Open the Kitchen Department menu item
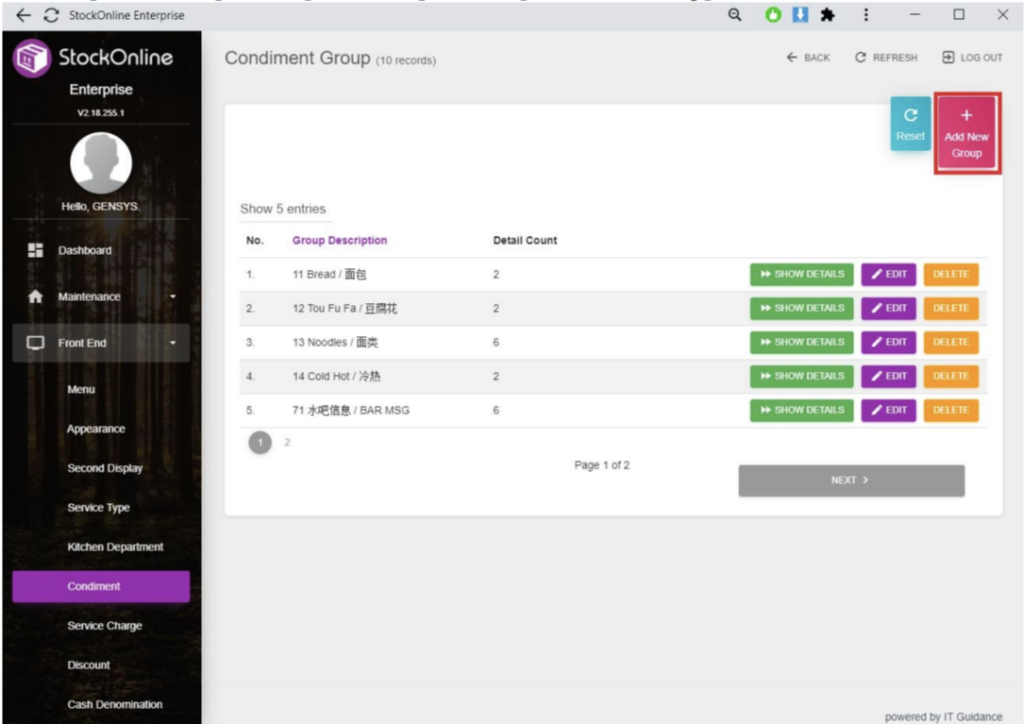Screen dimensions: 1024x724 click(115, 547)
